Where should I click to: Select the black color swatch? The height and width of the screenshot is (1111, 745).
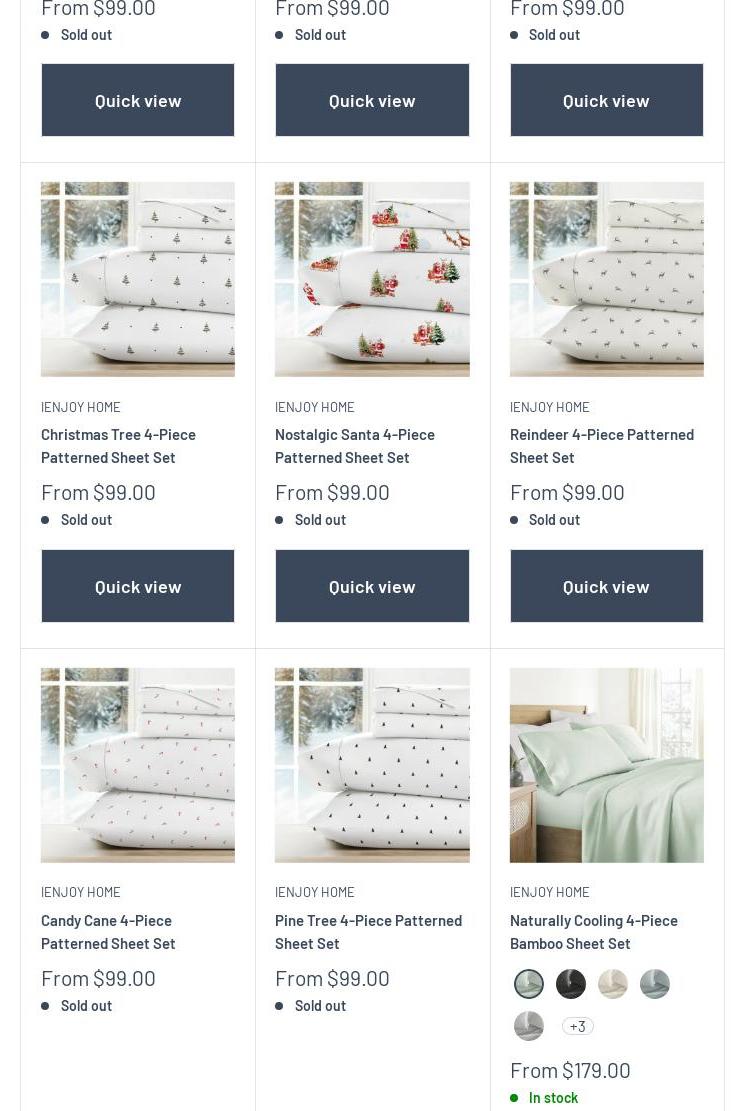(571, 983)
